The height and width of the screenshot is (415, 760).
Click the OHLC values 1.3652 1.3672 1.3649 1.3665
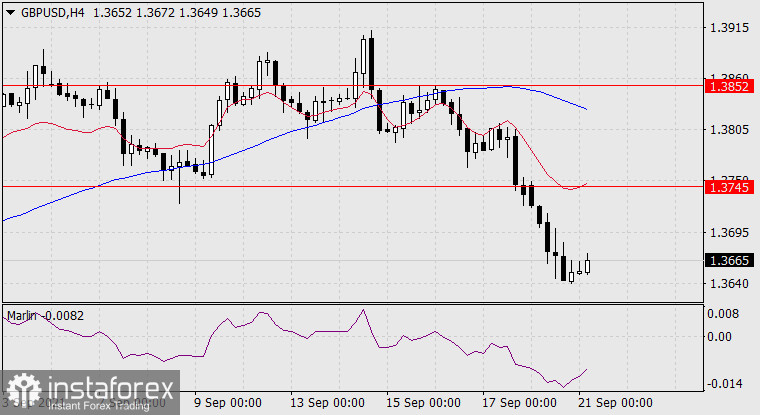point(176,13)
